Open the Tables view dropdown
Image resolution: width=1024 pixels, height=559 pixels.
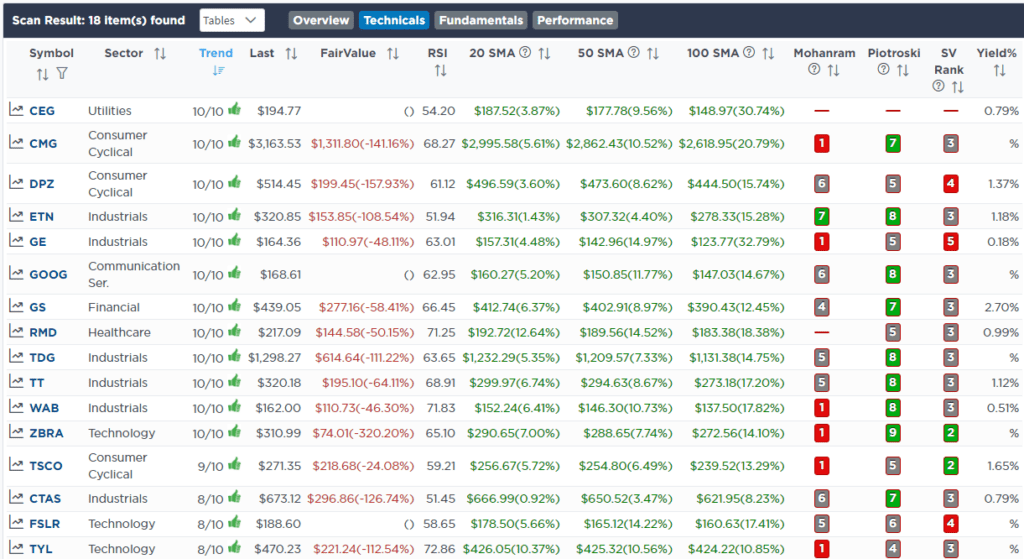232,20
